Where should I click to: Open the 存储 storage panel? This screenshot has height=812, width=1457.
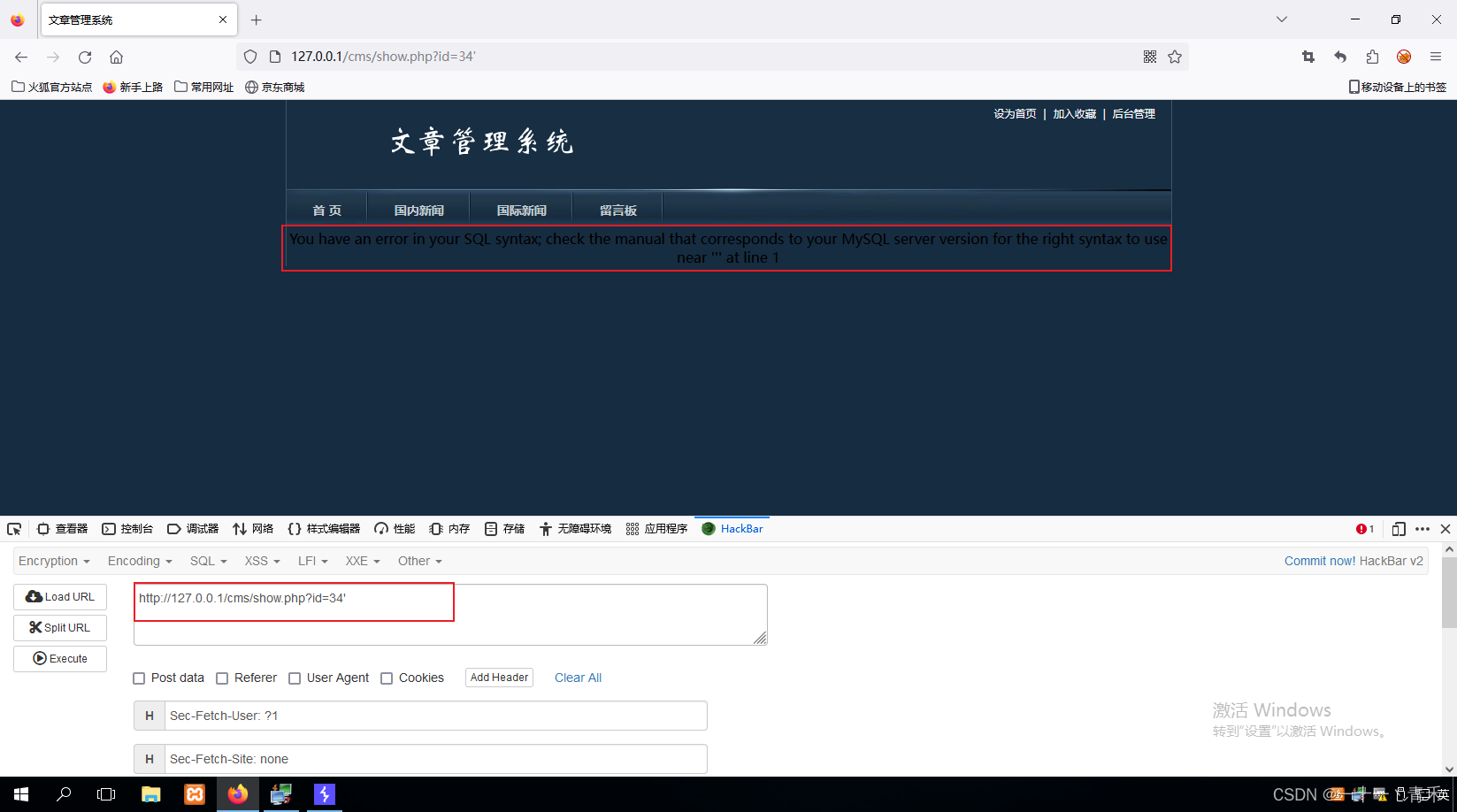(504, 529)
